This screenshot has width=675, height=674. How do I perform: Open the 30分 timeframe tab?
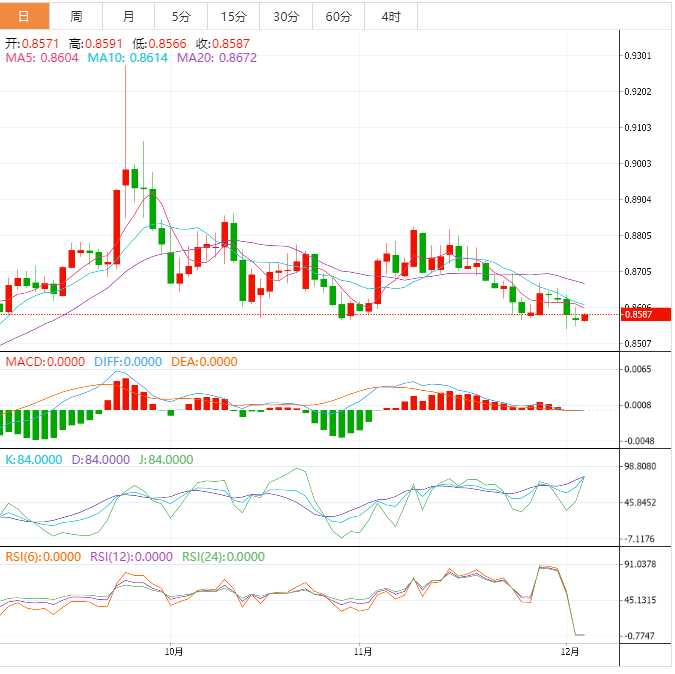tap(286, 16)
